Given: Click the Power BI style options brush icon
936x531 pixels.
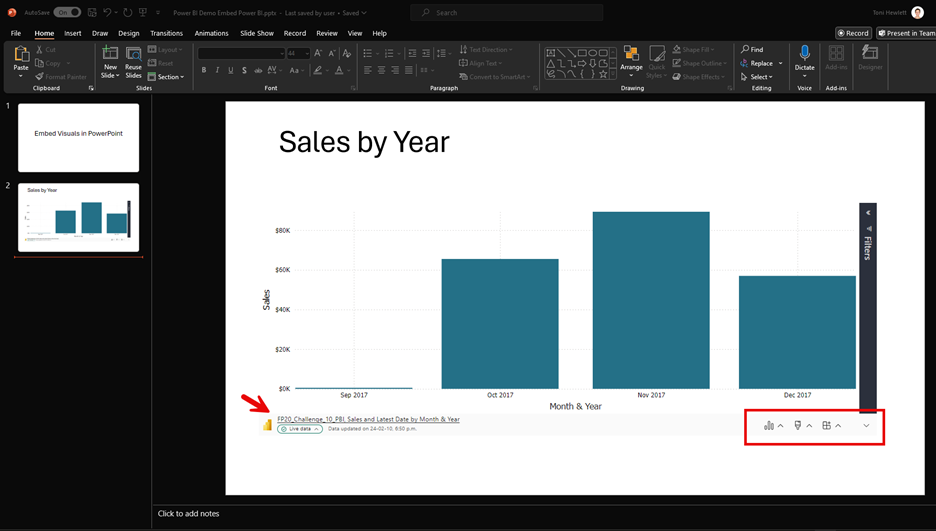Looking at the screenshot, I should point(798,426).
